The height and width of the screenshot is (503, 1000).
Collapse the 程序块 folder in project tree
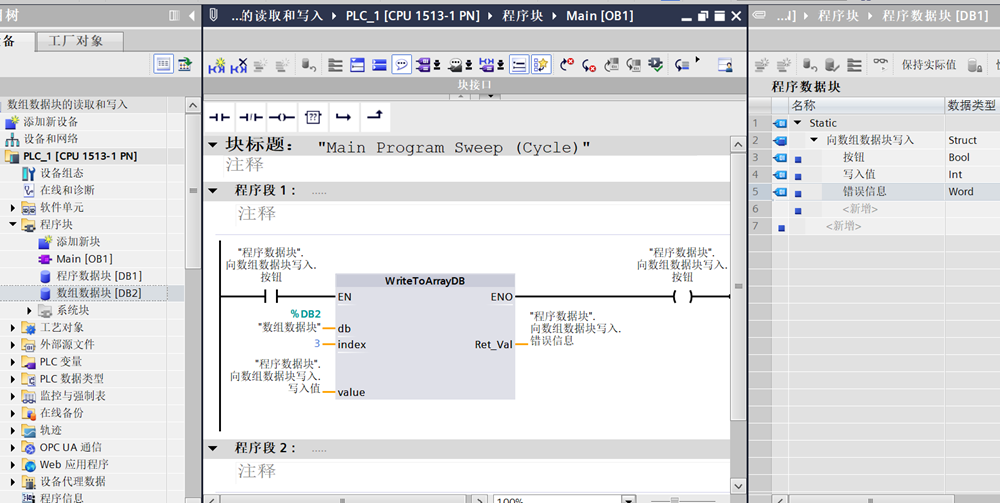coord(13,225)
